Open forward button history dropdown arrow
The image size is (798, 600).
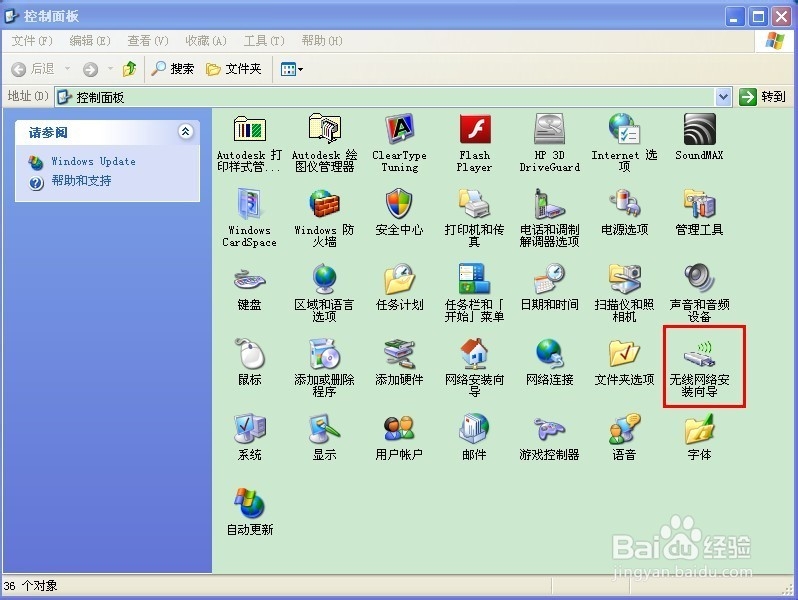click(110, 69)
